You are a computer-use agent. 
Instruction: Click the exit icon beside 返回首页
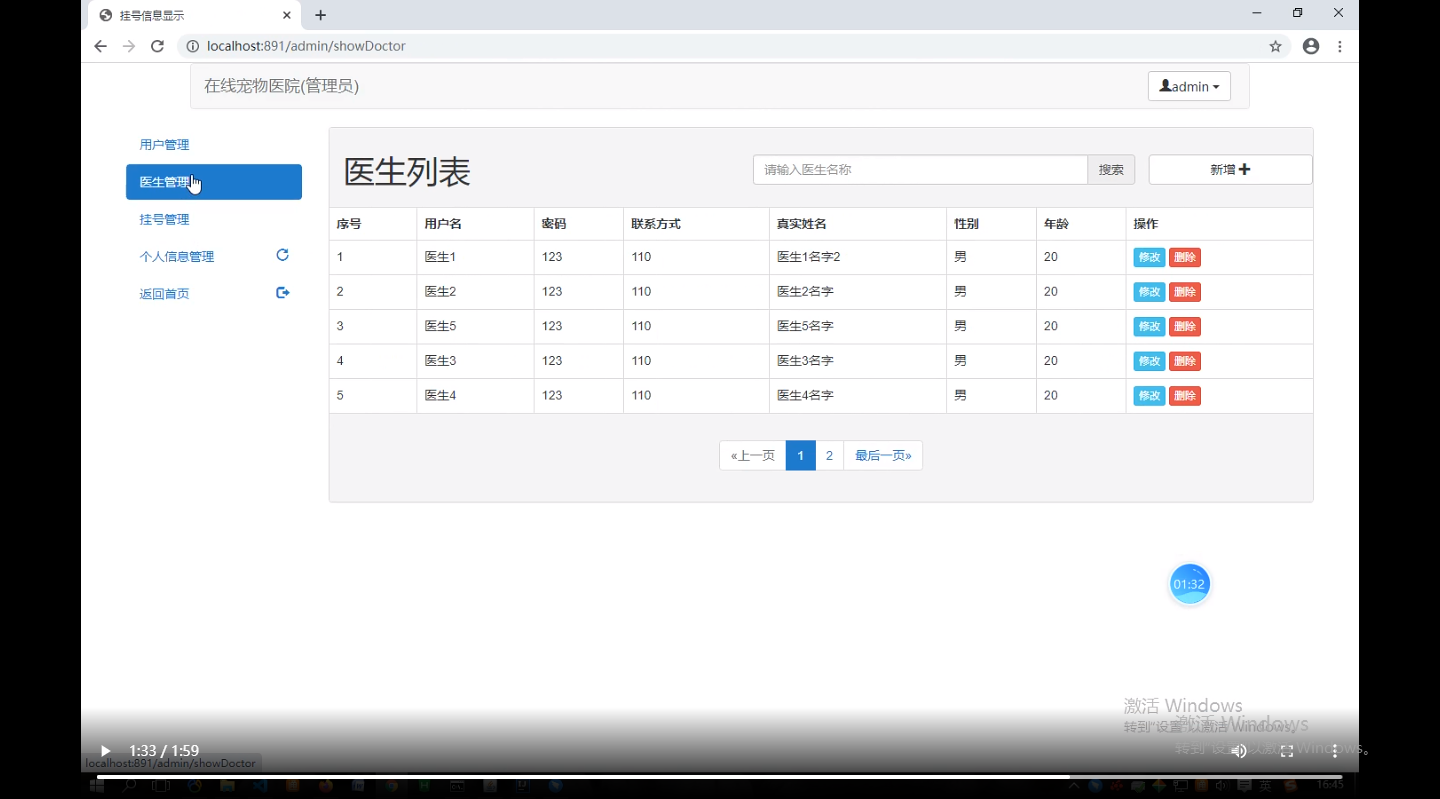[x=283, y=292]
